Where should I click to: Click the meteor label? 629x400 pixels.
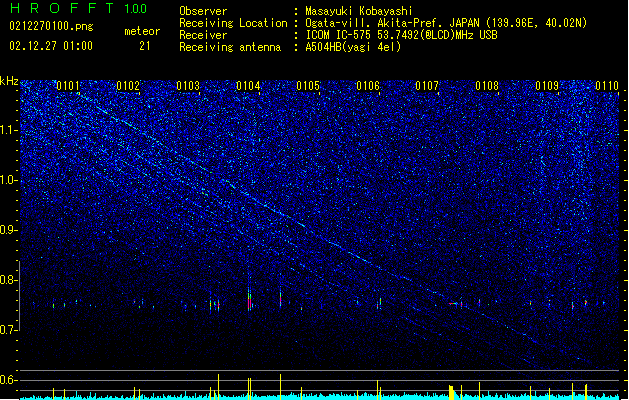click(x=142, y=31)
